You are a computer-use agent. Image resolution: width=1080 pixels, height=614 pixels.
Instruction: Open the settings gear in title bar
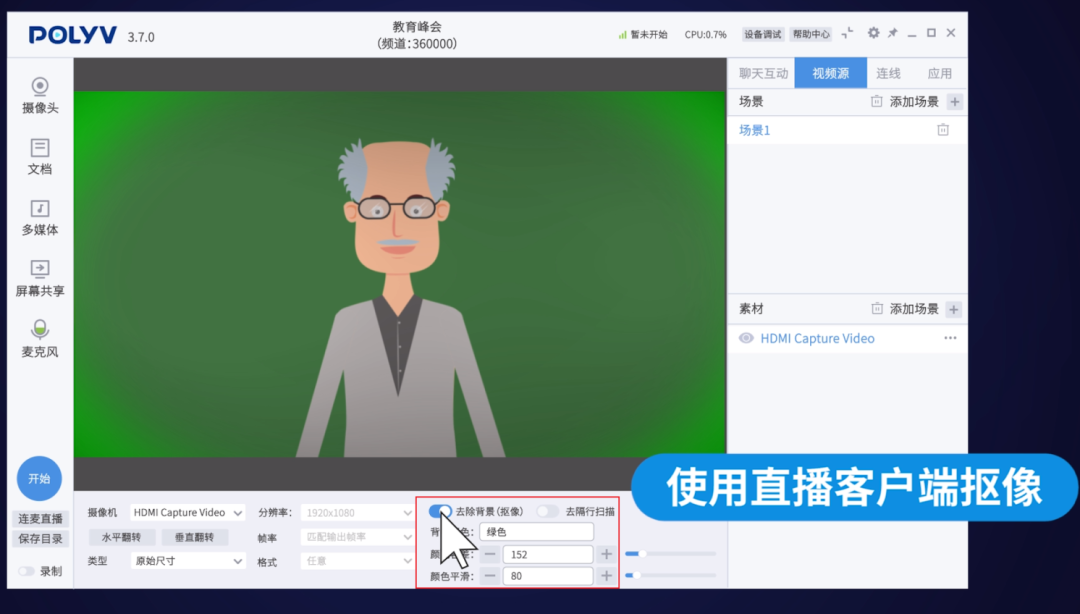[x=872, y=33]
